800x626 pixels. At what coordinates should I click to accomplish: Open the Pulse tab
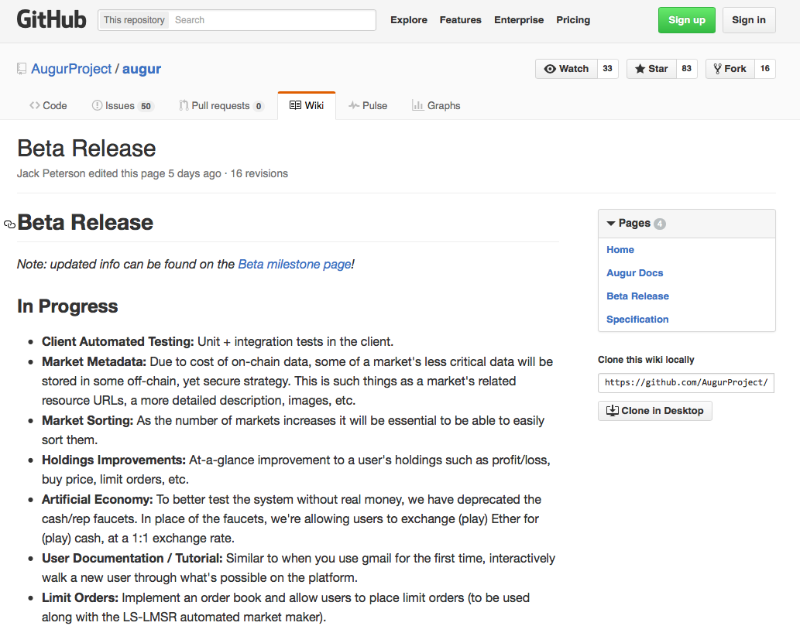368,106
